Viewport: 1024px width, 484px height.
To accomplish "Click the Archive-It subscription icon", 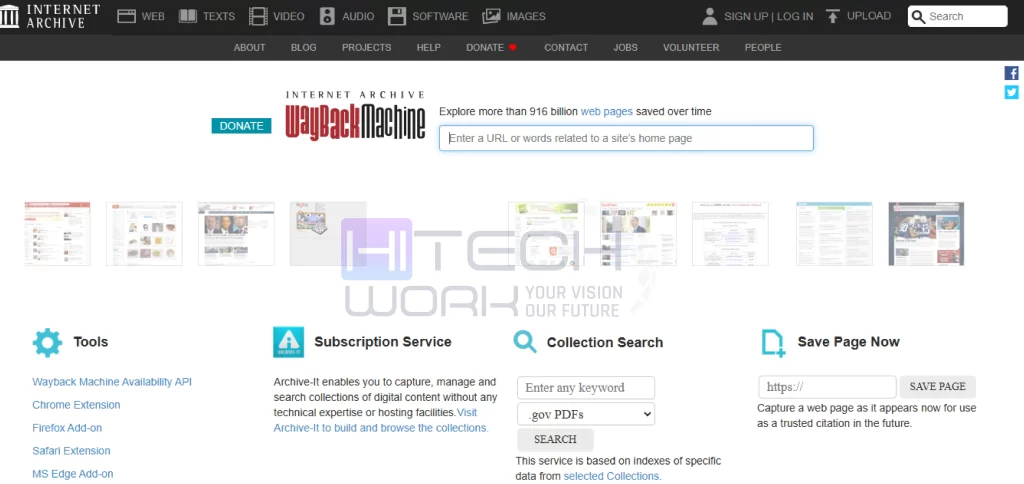I will pyautogui.click(x=289, y=342).
